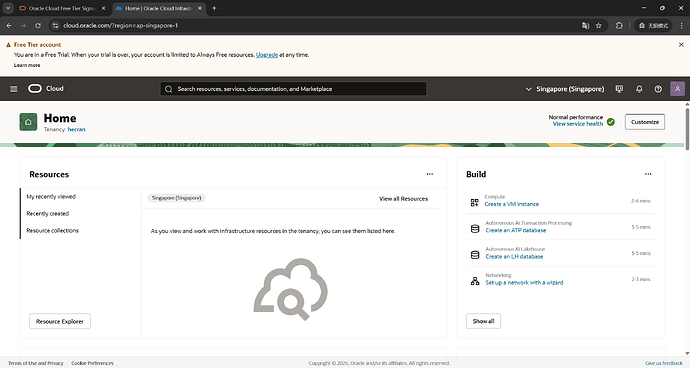Click the ATP database icon
Image resolution: width=690 pixels, height=368 pixels.
click(475, 228)
